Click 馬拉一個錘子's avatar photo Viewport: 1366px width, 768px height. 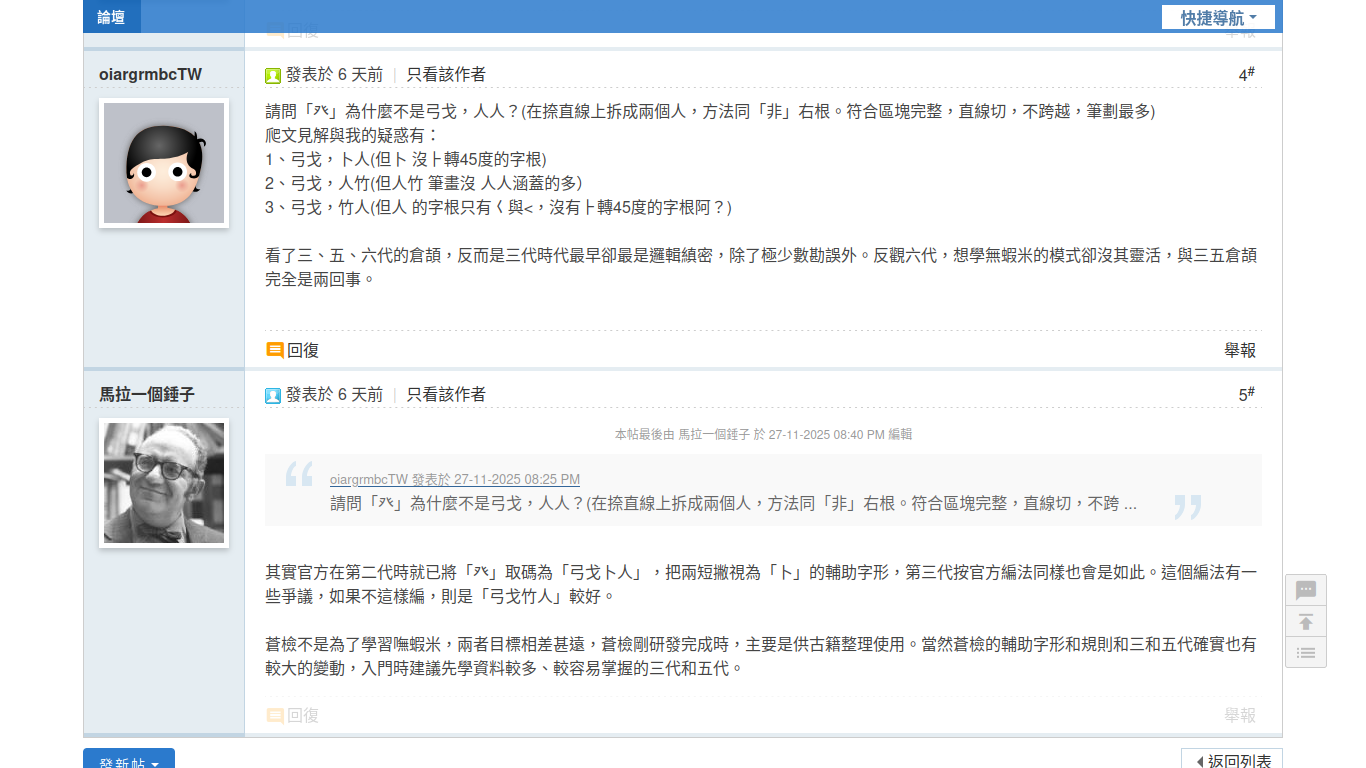click(x=163, y=483)
